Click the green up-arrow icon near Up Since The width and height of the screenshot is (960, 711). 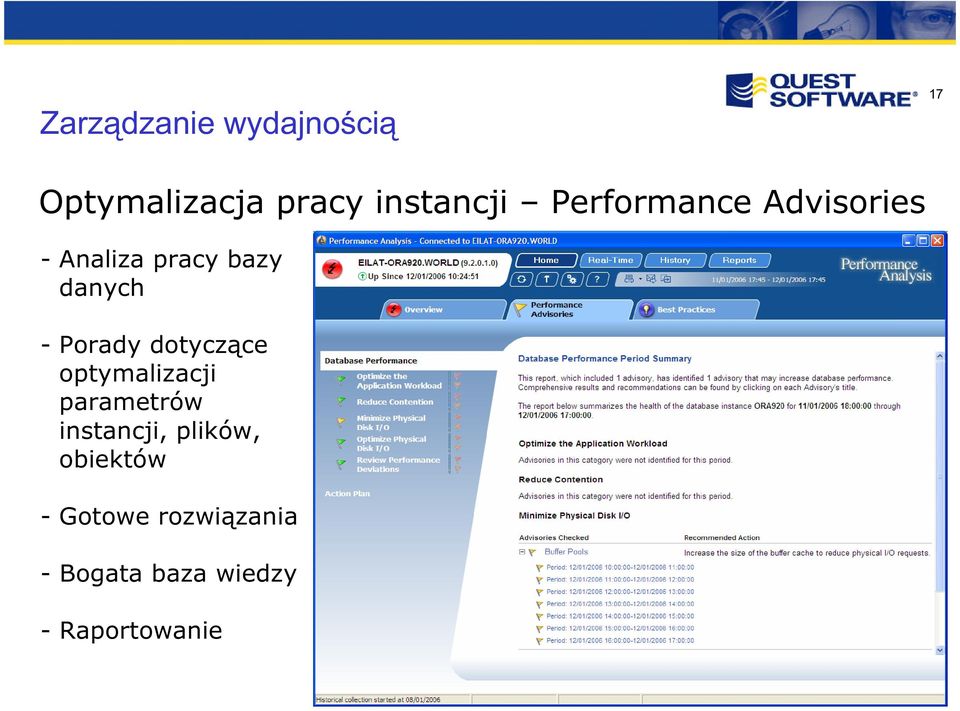(362, 277)
